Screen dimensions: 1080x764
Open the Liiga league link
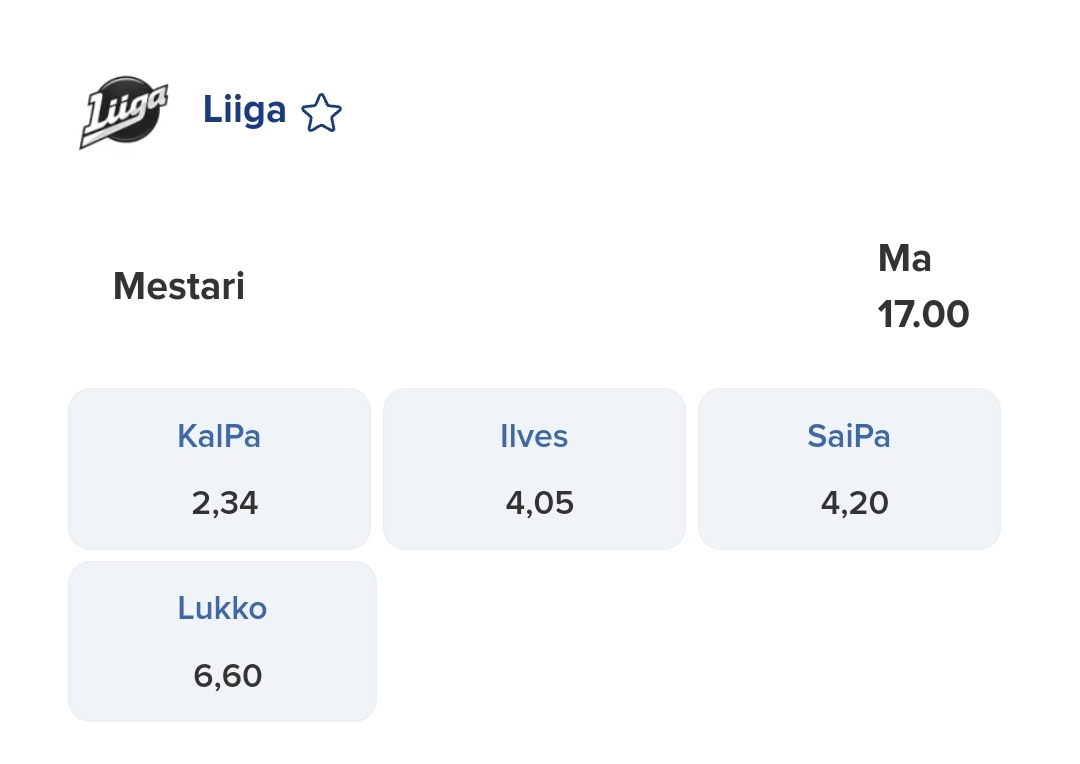tap(245, 110)
